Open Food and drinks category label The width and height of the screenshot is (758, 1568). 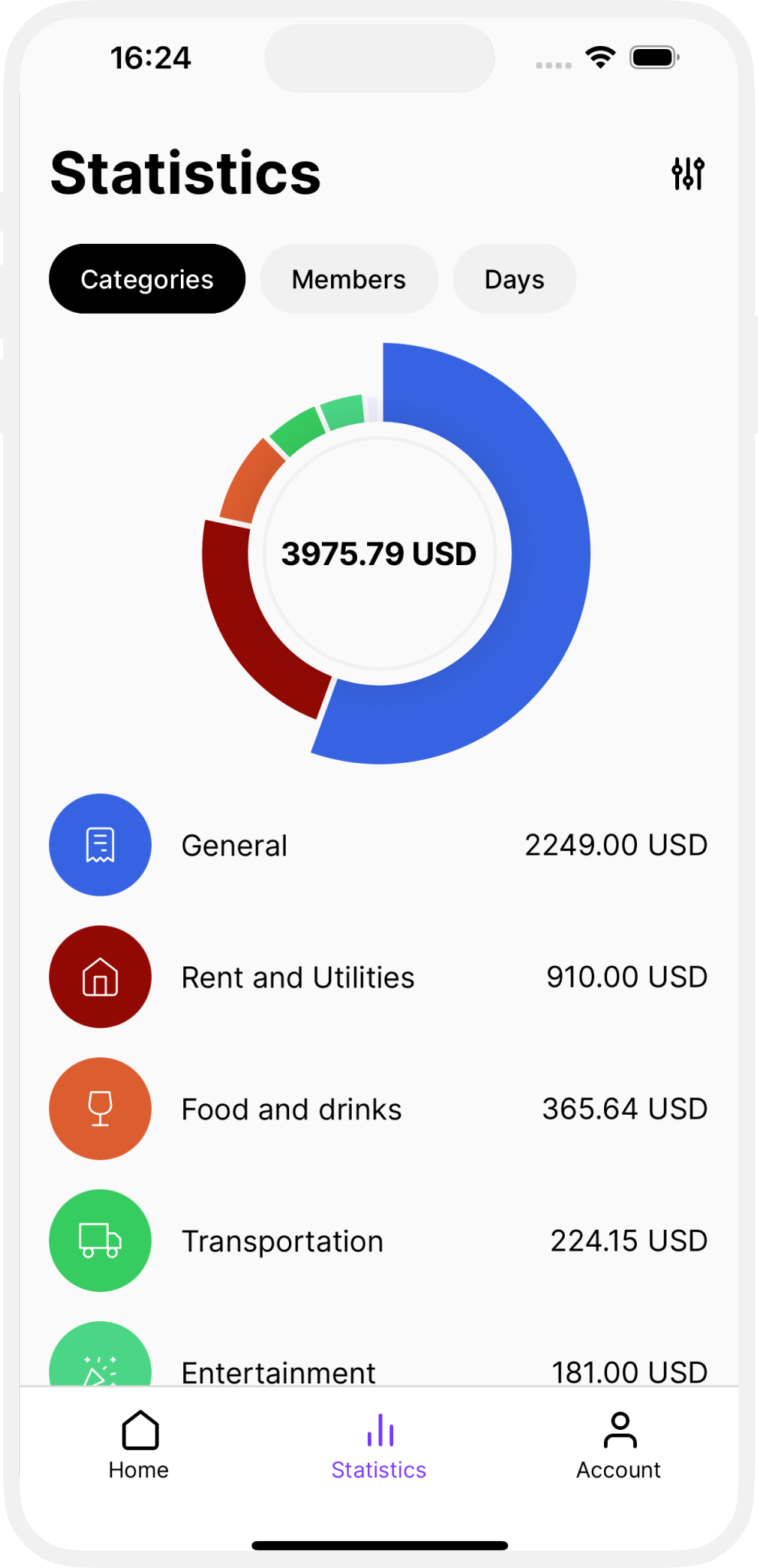(291, 1109)
